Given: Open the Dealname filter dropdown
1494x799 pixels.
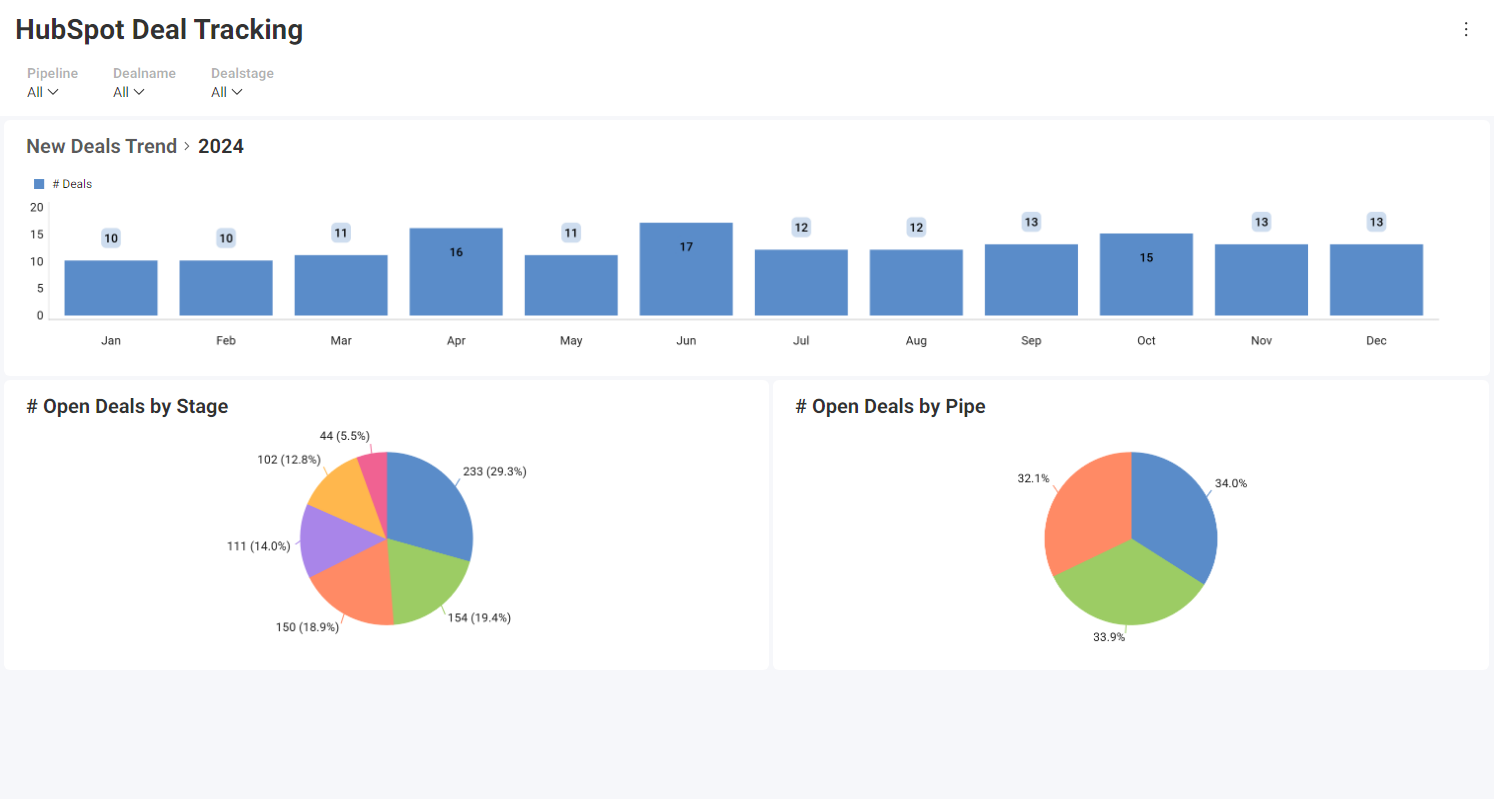Looking at the screenshot, I should tap(128, 92).
